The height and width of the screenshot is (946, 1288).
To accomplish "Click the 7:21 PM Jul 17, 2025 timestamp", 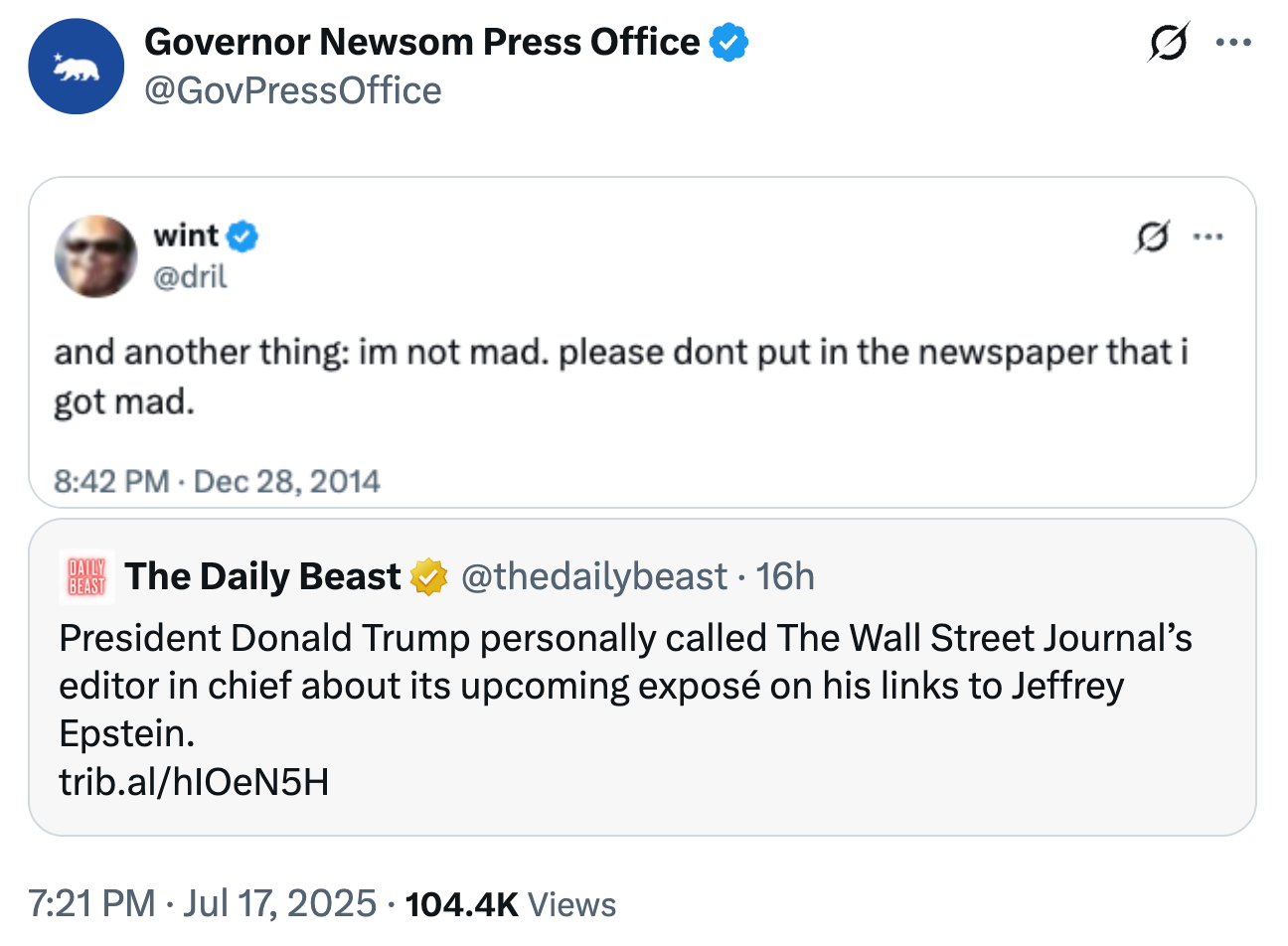I will point(203,903).
